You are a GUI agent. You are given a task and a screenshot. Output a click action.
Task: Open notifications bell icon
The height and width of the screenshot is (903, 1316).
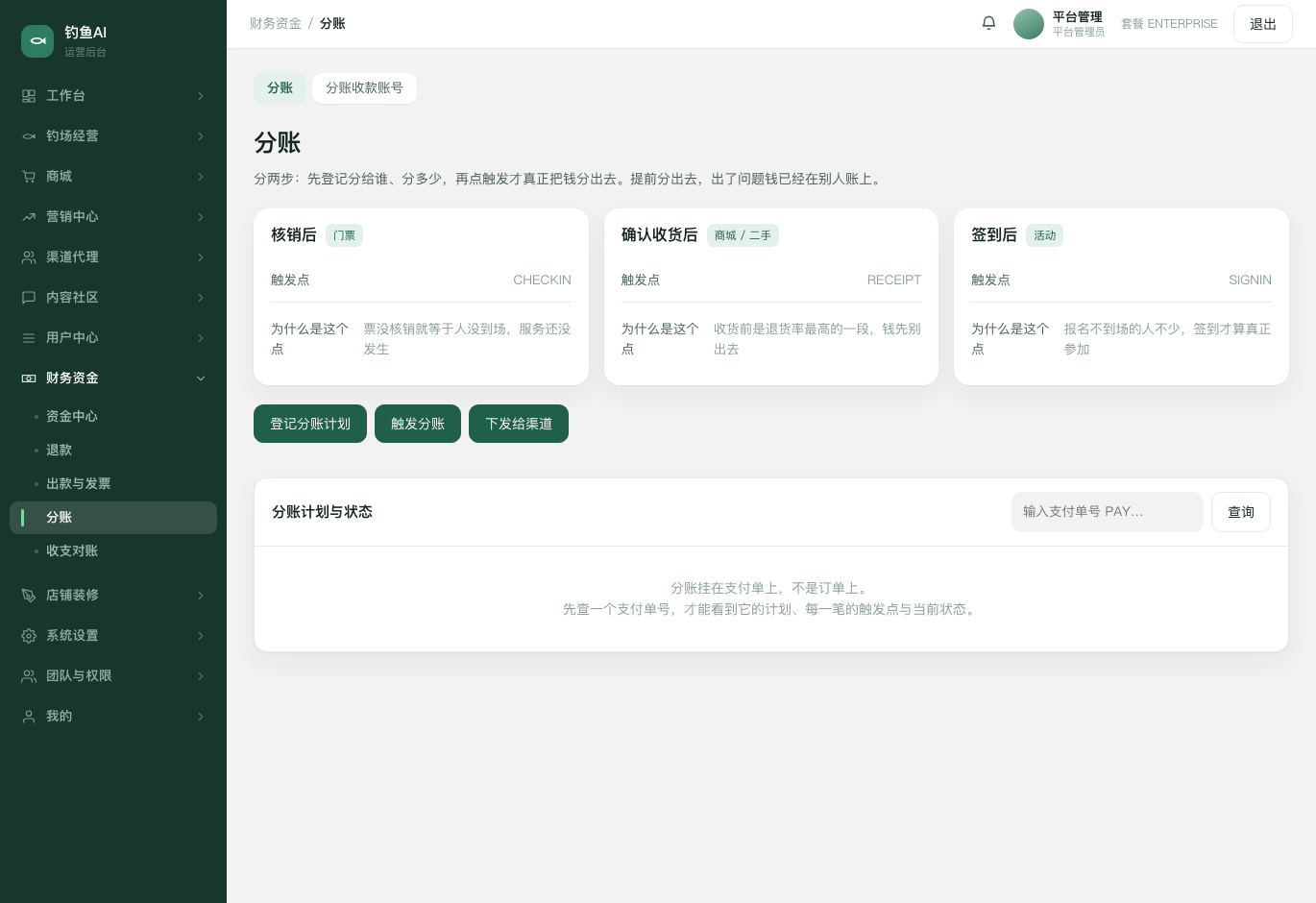(x=988, y=23)
